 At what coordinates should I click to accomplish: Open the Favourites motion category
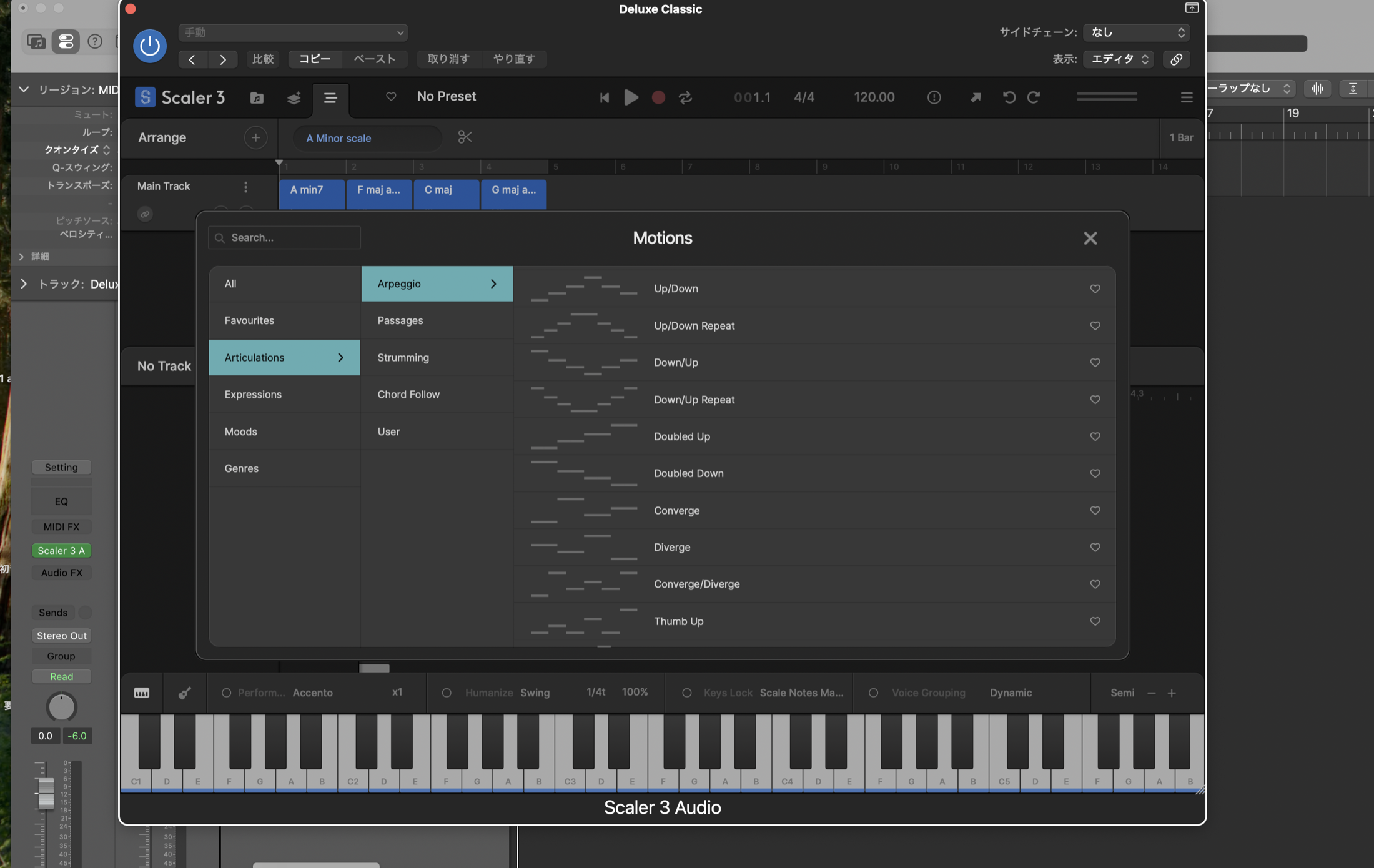click(x=284, y=320)
